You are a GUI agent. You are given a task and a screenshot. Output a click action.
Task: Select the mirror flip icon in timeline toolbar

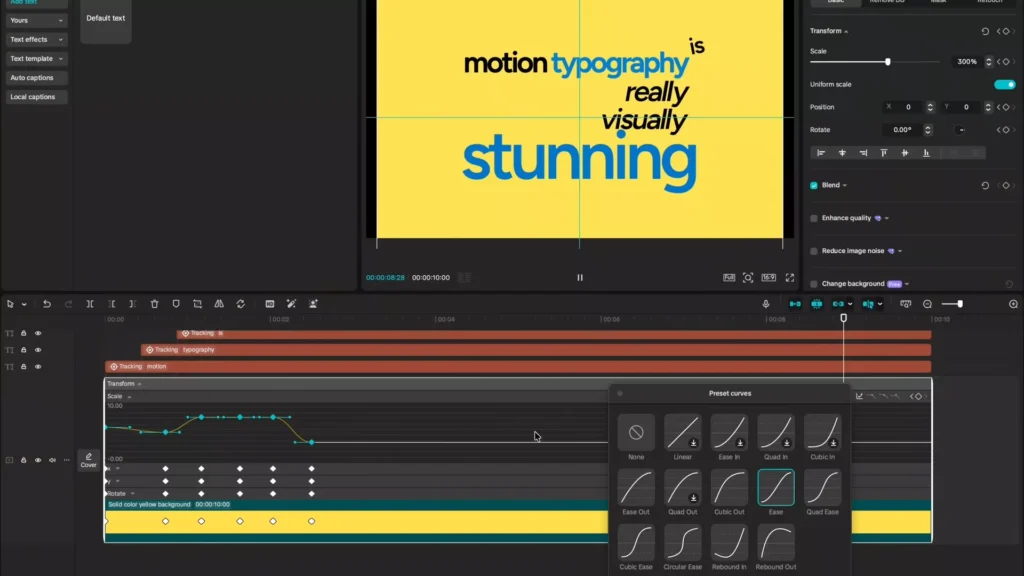(219, 304)
